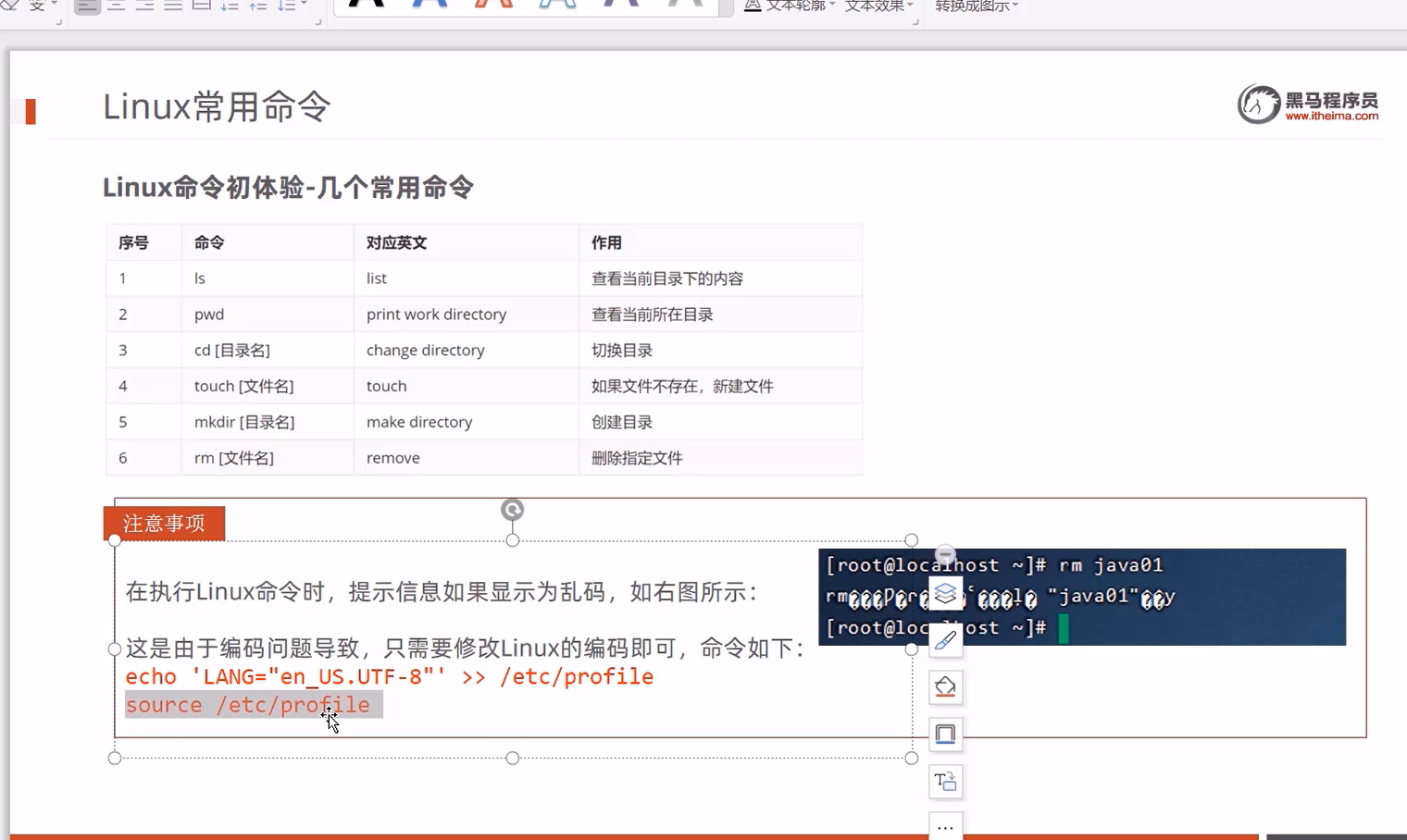This screenshot has width=1407, height=840.
Task: Click the list English name cell
Action: [x=467, y=278]
